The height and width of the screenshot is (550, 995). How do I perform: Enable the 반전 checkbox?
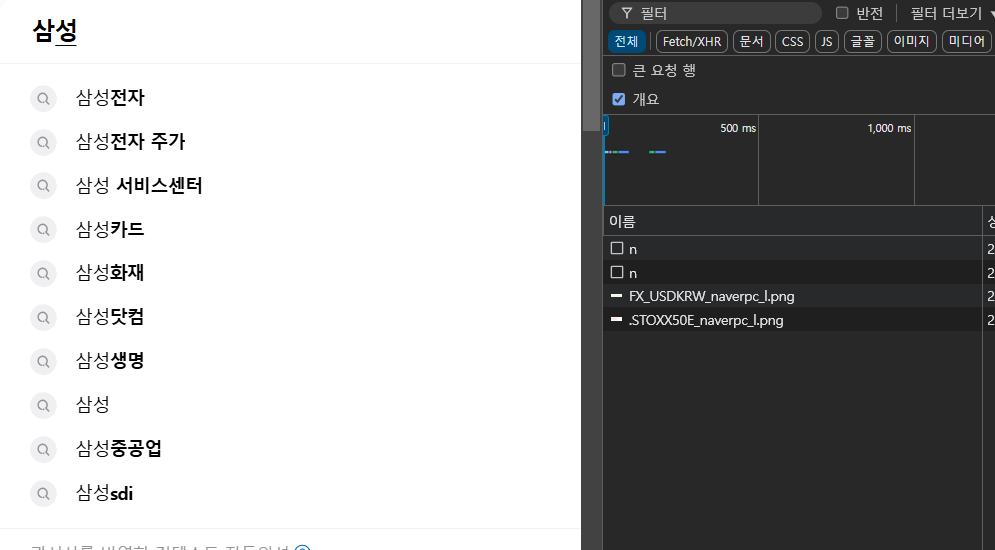[x=842, y=13]
